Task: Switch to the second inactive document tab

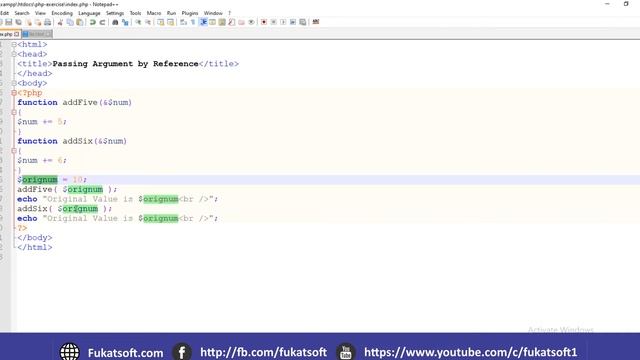Action: coord(36,34)
